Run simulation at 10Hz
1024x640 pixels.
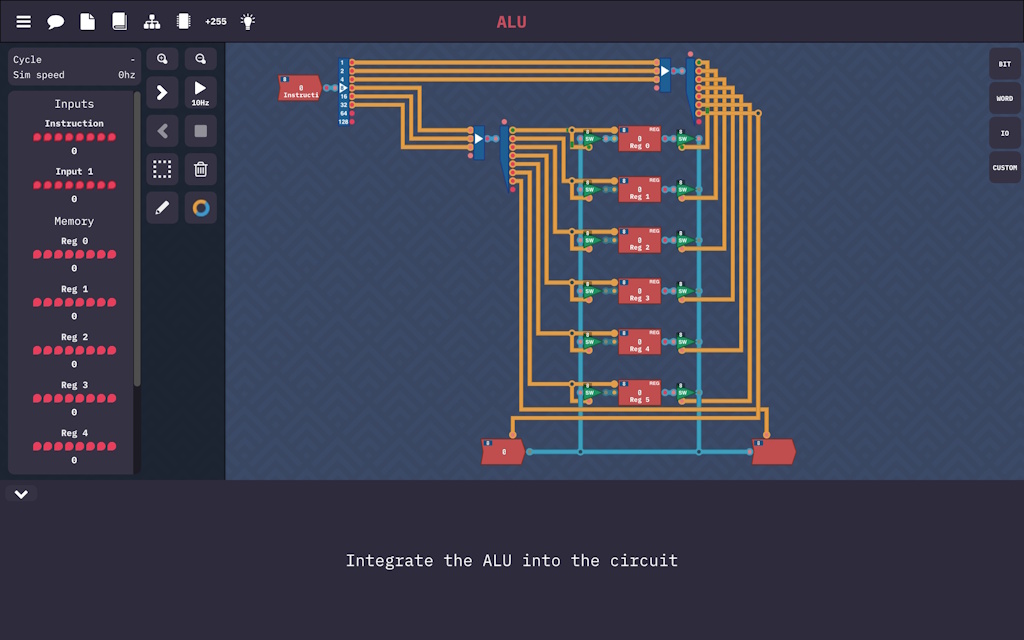(200, 93)
